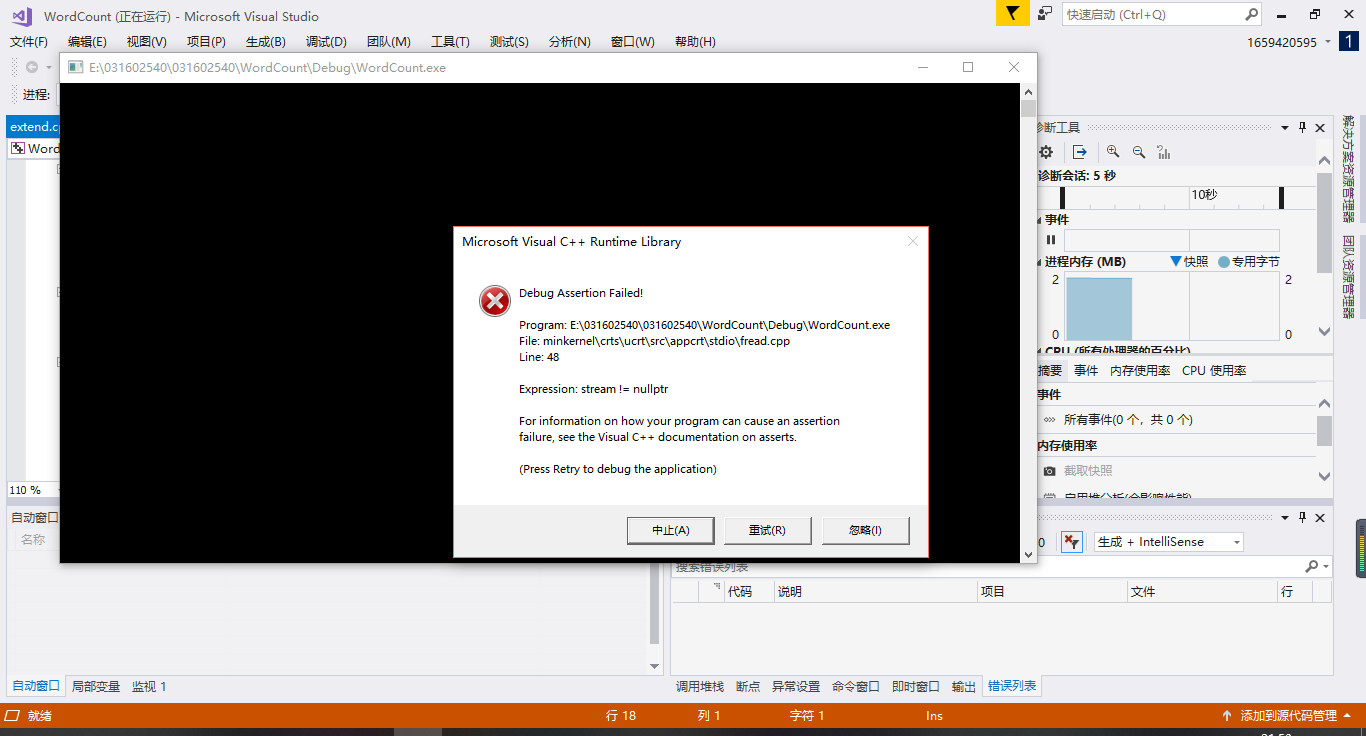Zoom out on the diagnostic timeline
Viewport: 1366px width, 736px height.
click(1138, 152)
